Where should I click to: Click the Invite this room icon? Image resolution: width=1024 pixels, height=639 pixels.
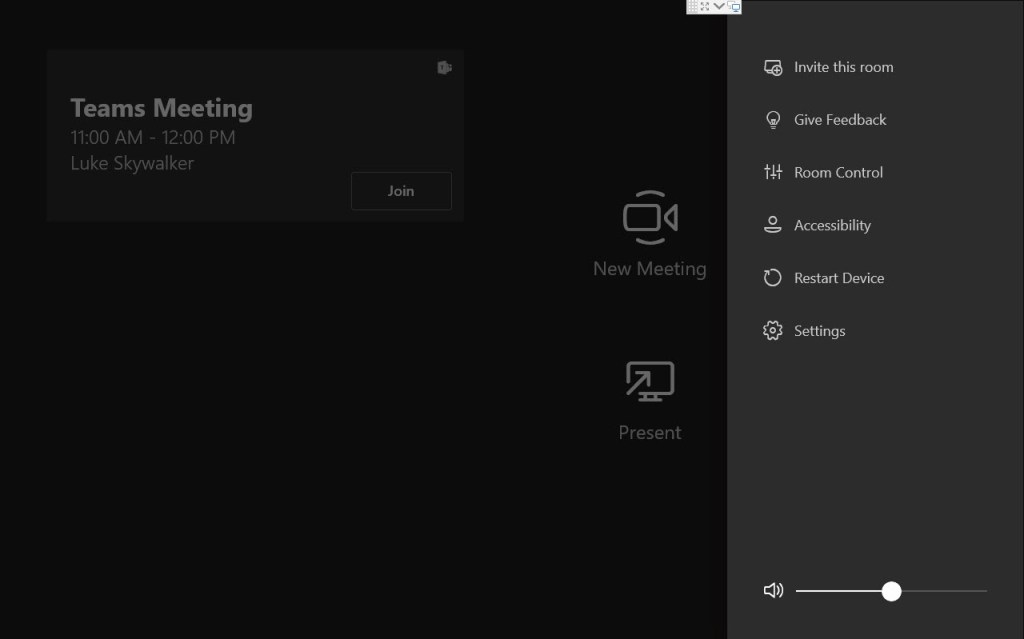[772, 66]
